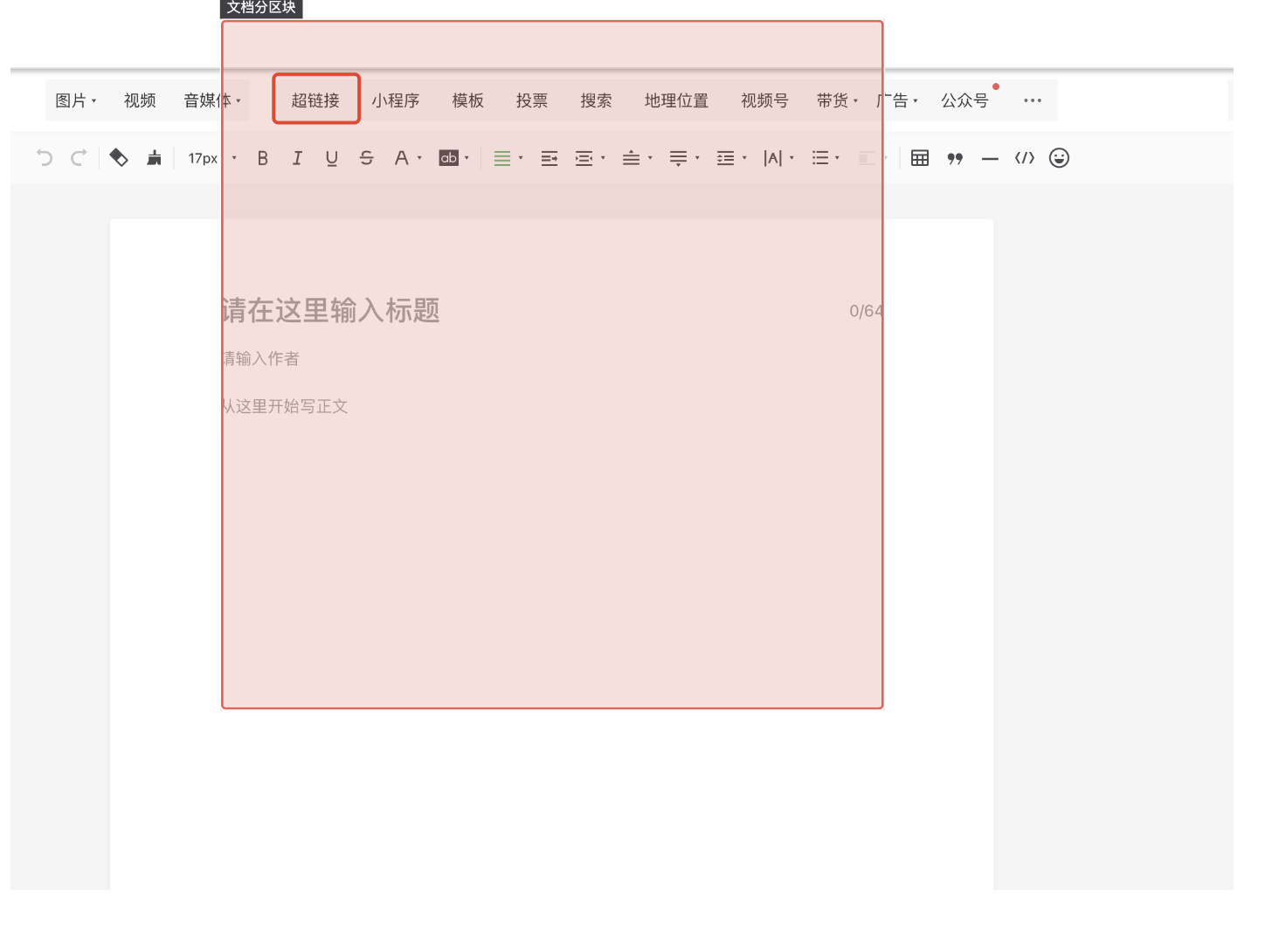
Task: Open the paragraph spacing before dropdown
Action: coord(637,158)
